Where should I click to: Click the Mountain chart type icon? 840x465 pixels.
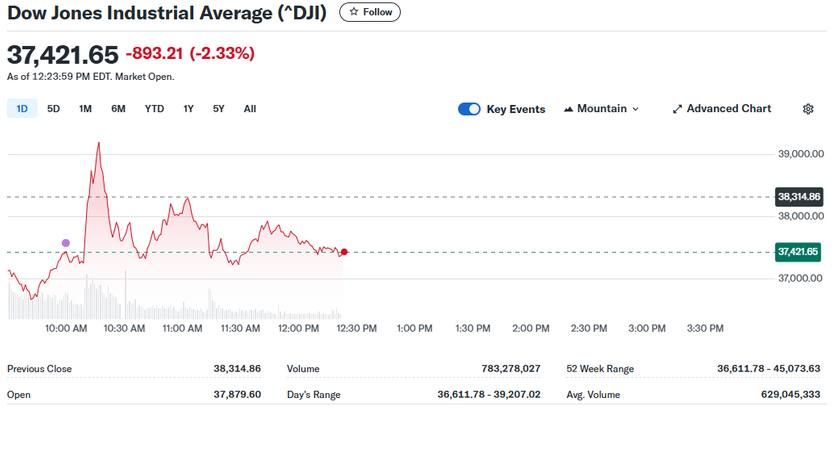(569, 109)
